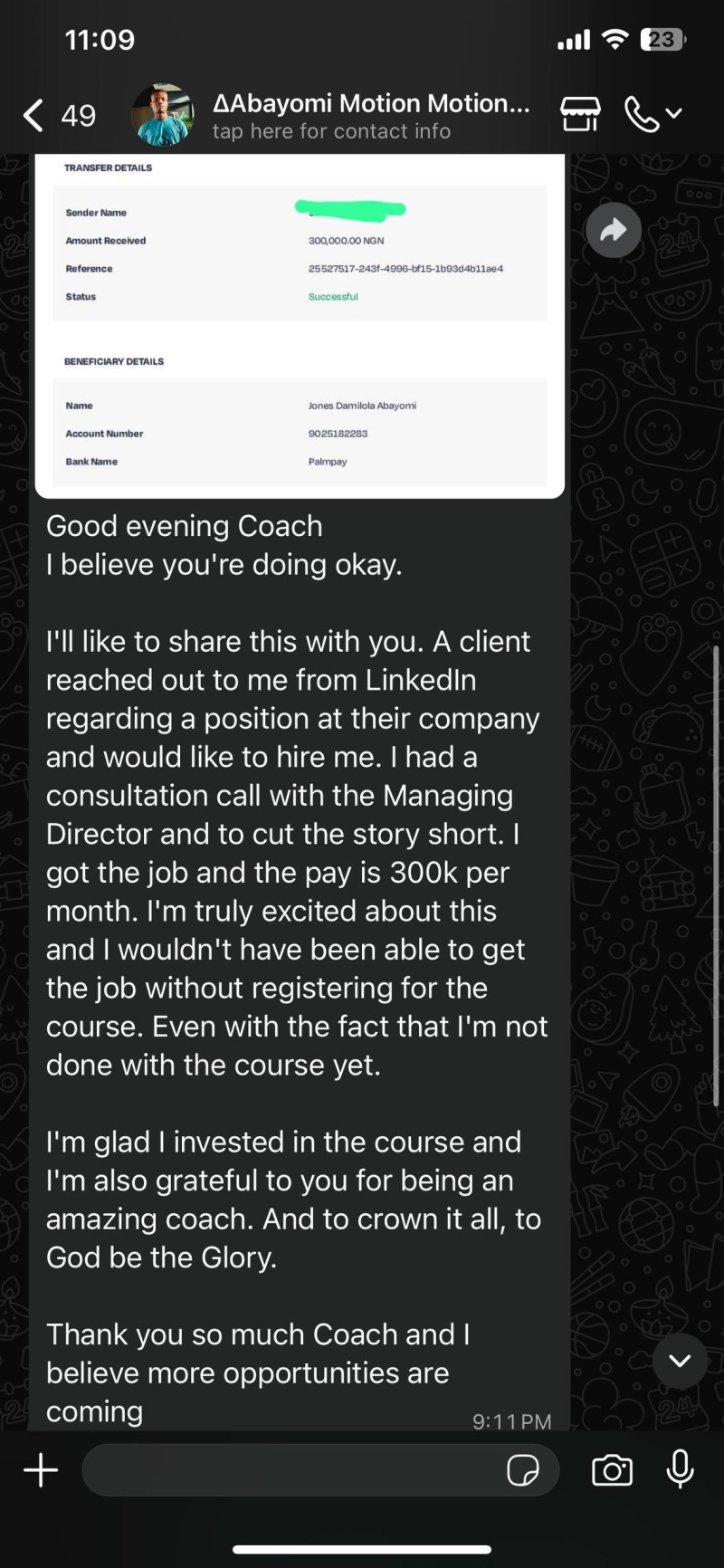Launch the camera from message bar
The height and width of the screenshot is (1568, 724).
[613, 1470]
